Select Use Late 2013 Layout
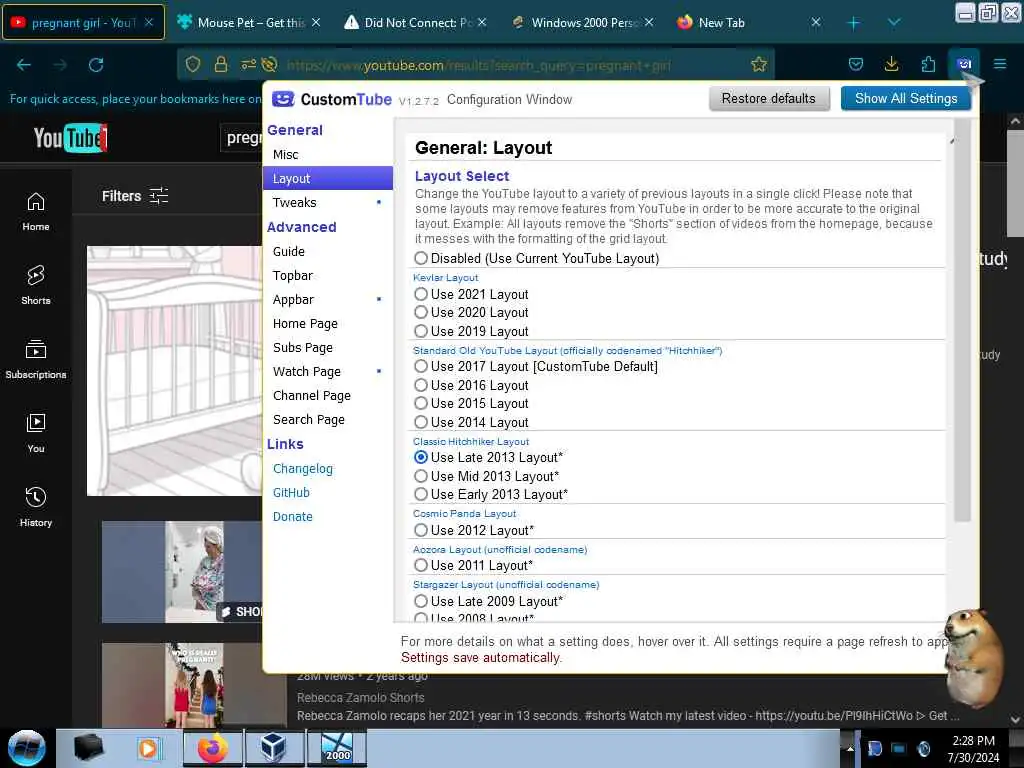 tap(421, 457)
